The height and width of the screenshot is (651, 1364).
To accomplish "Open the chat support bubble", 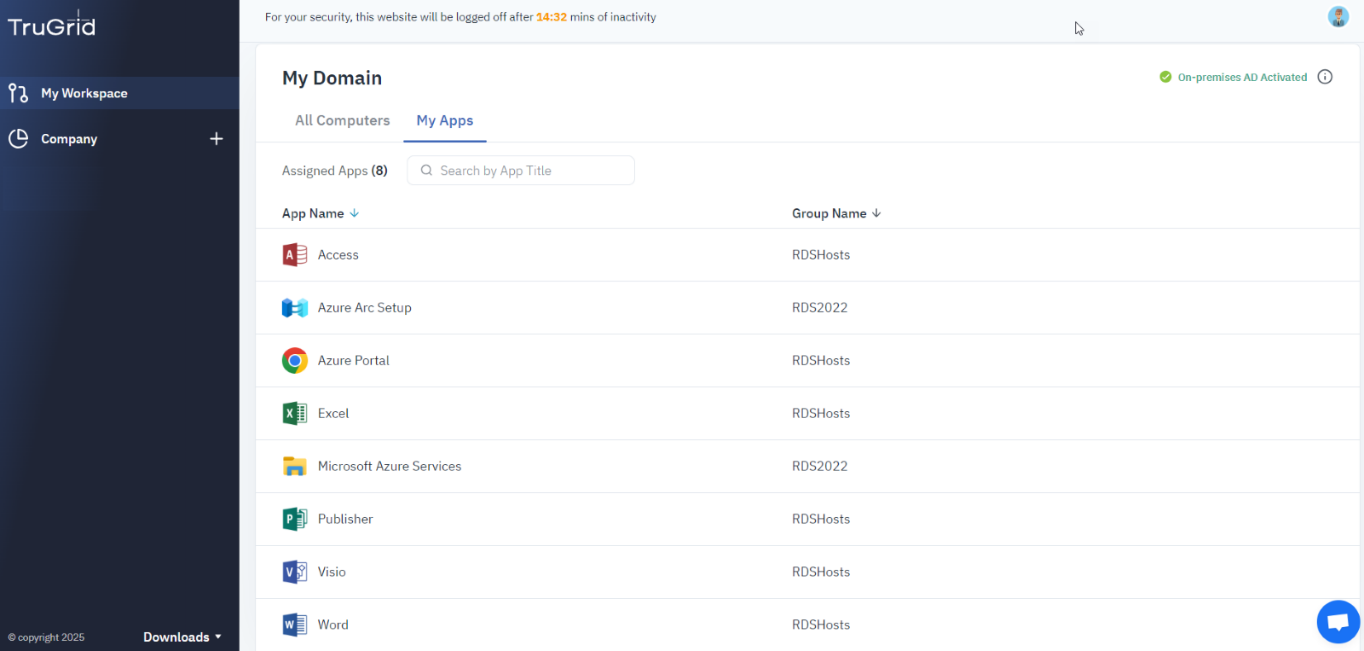I will (1338, 622).
